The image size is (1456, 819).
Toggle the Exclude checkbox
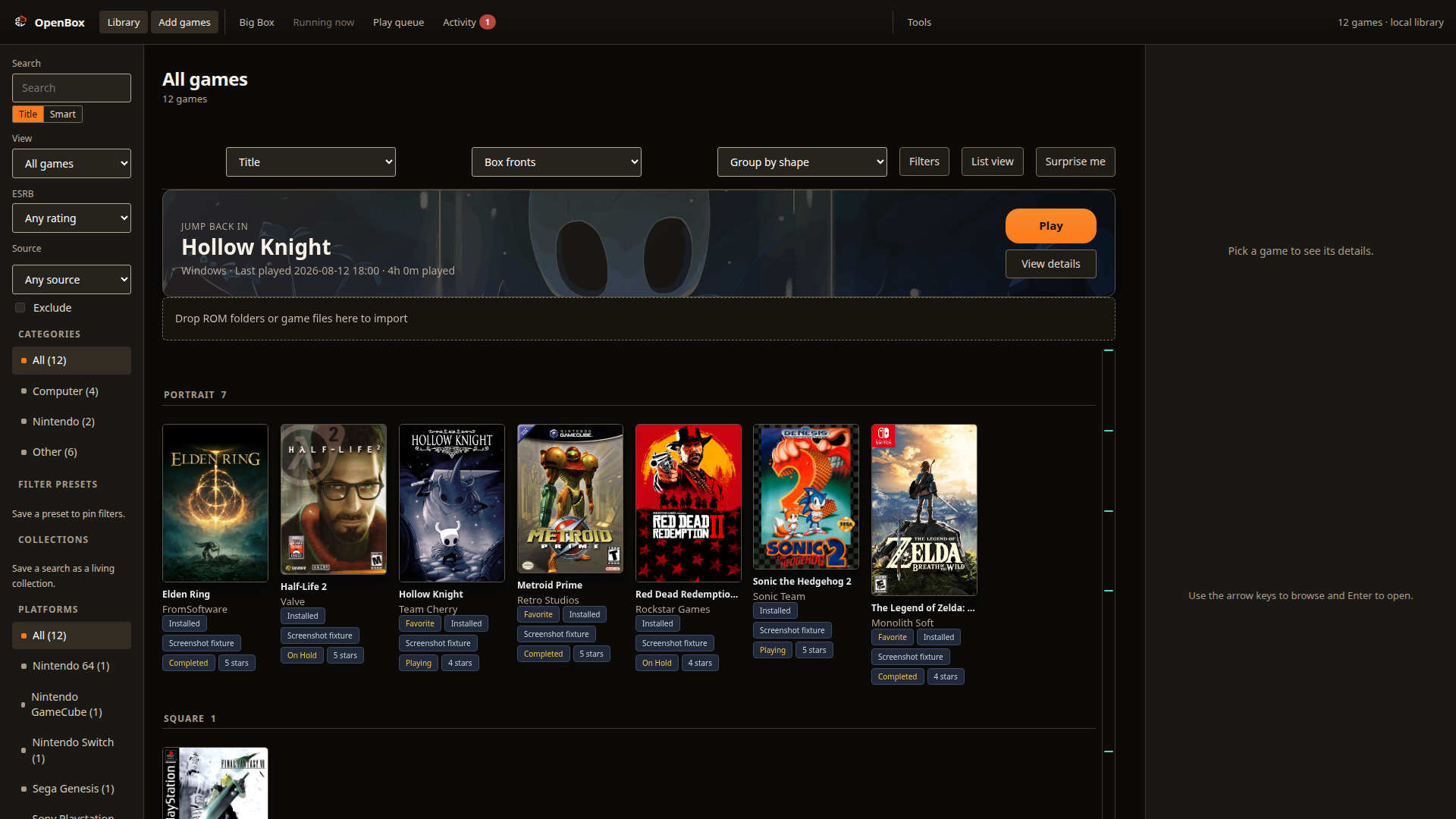point(20,308)
